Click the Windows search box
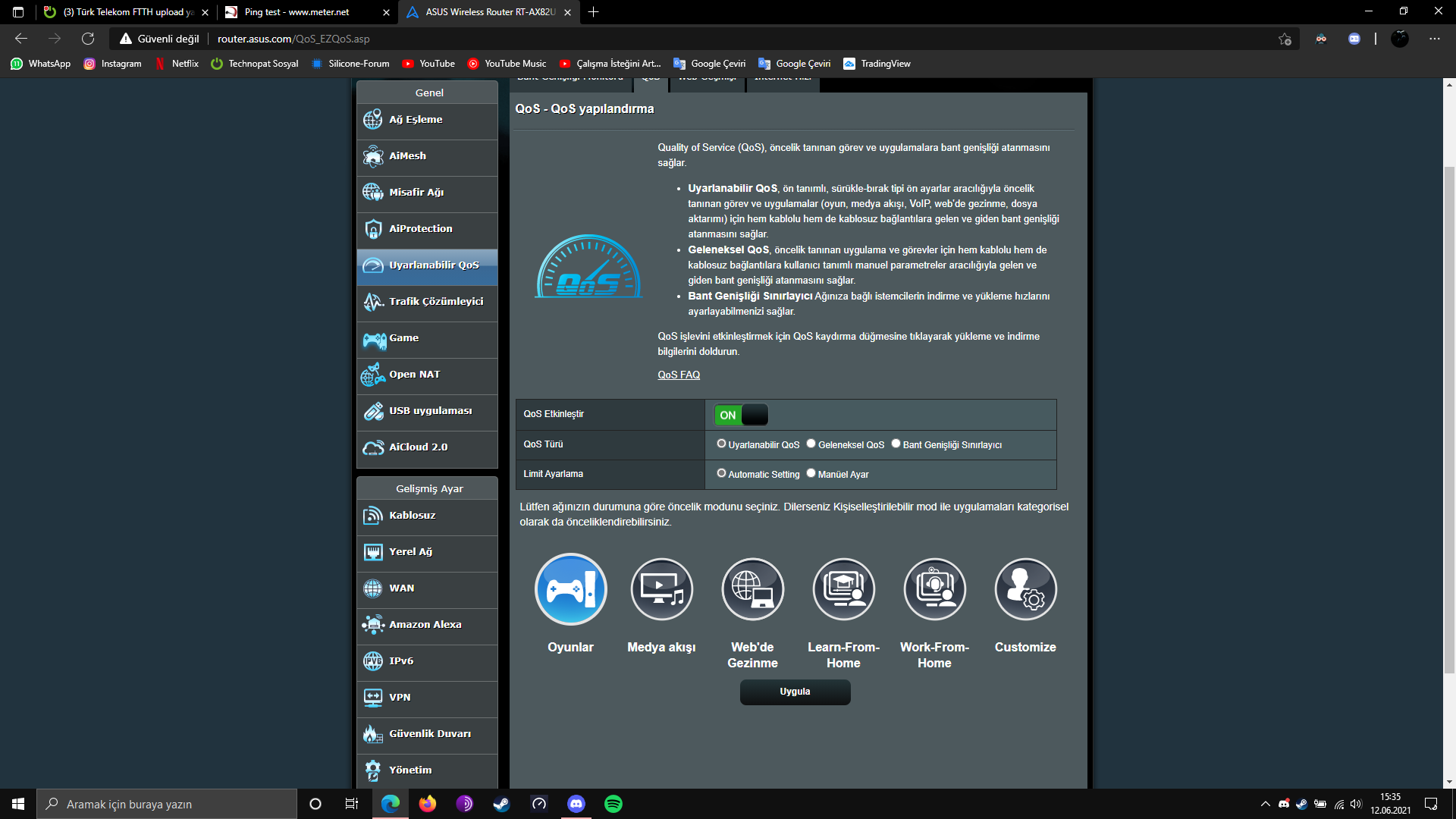 (x=167, y=804)
